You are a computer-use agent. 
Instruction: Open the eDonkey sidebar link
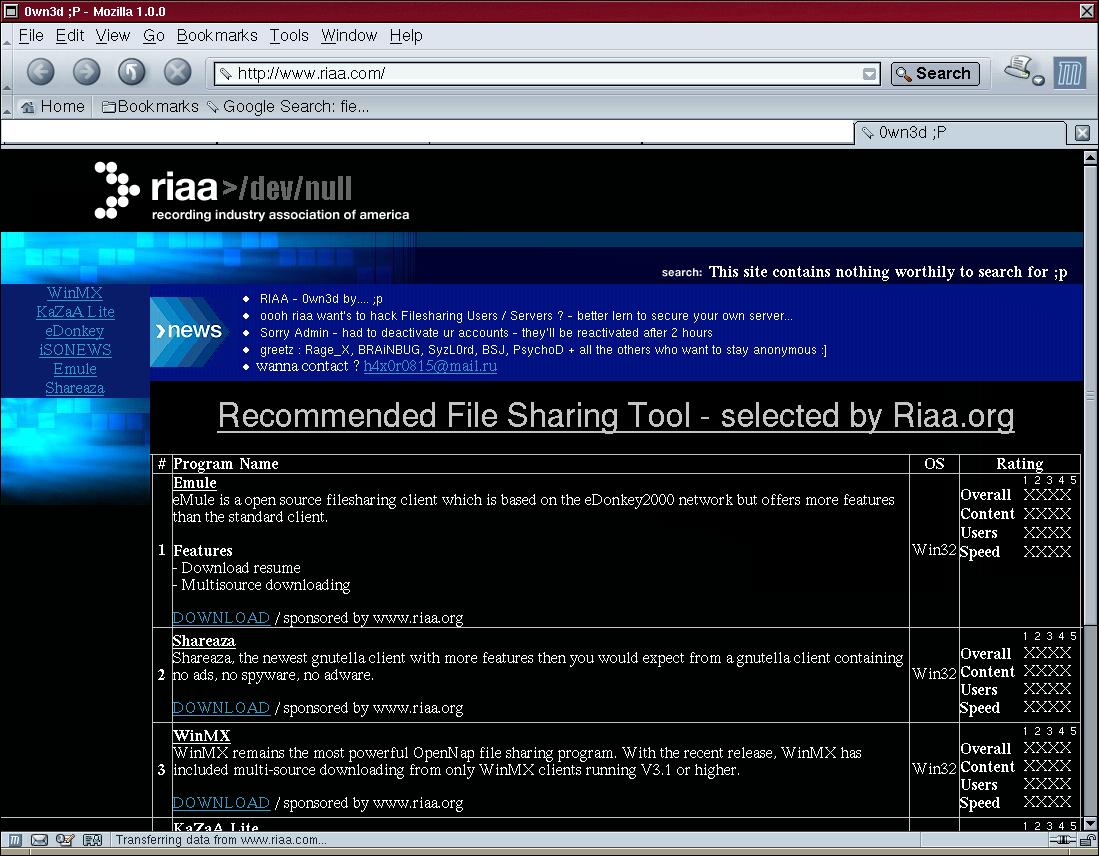tap(75, 331)
